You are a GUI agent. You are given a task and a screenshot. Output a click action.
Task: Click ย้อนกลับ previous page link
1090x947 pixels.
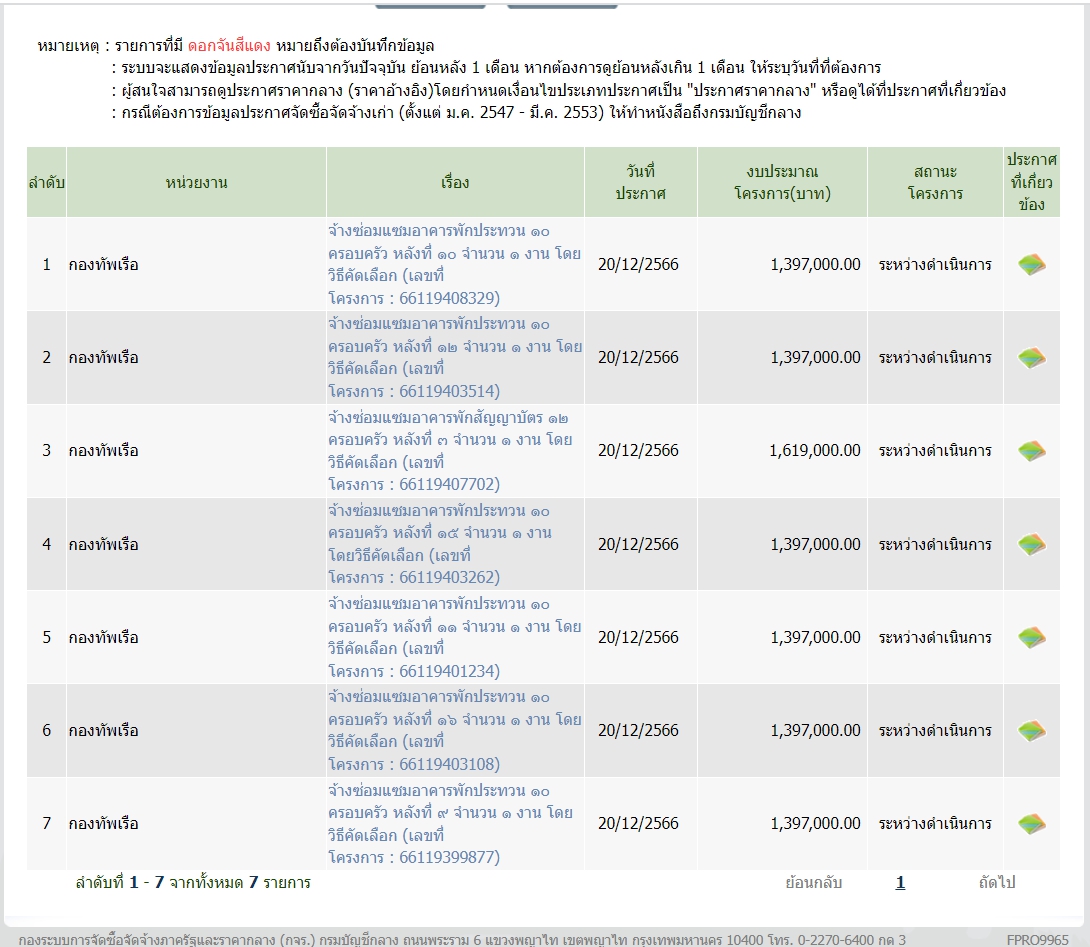click(x=813, y=882)
